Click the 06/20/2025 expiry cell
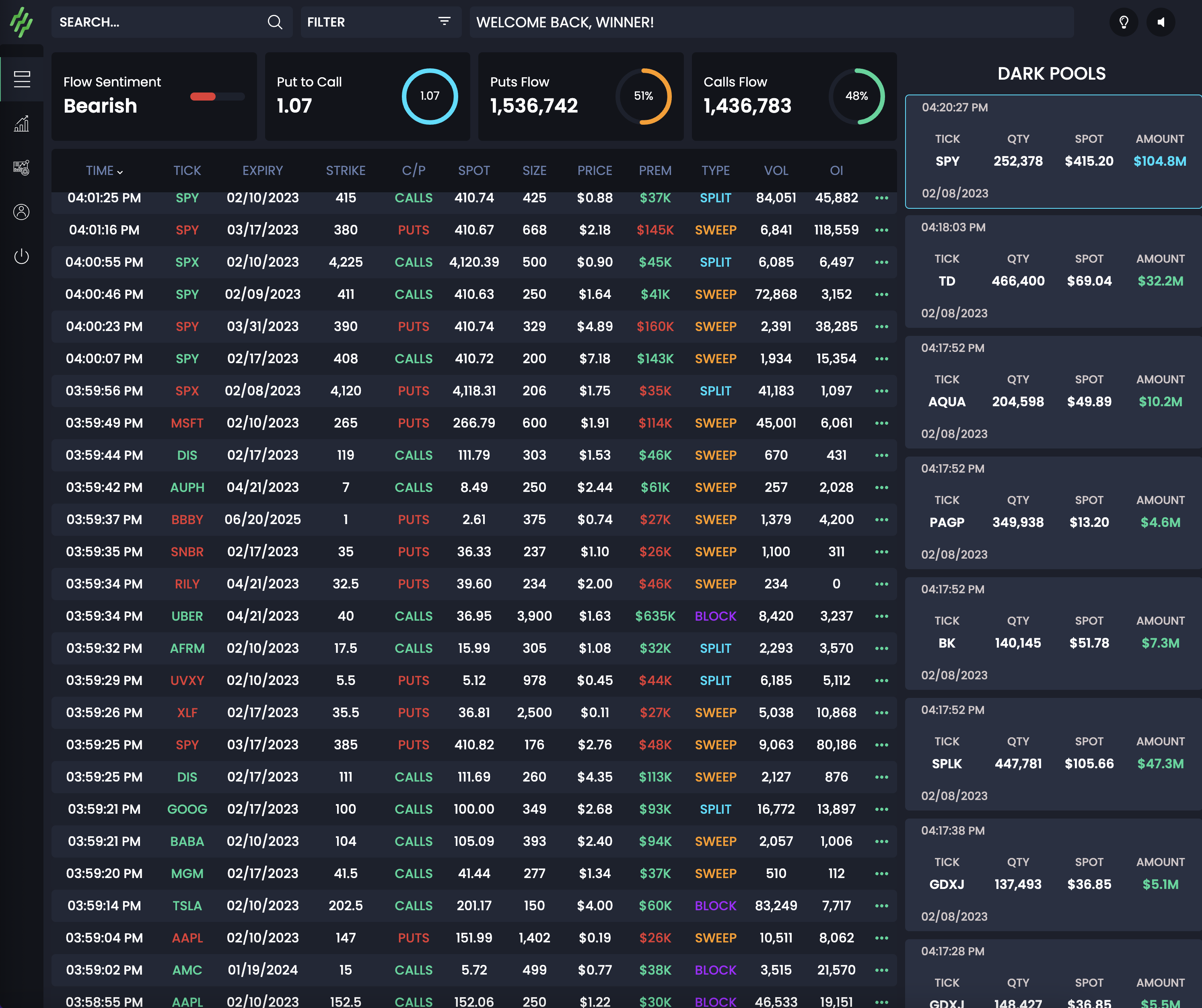Image resolution: width=1202 pixels, height=1008 pixels. tap(263, 520)
